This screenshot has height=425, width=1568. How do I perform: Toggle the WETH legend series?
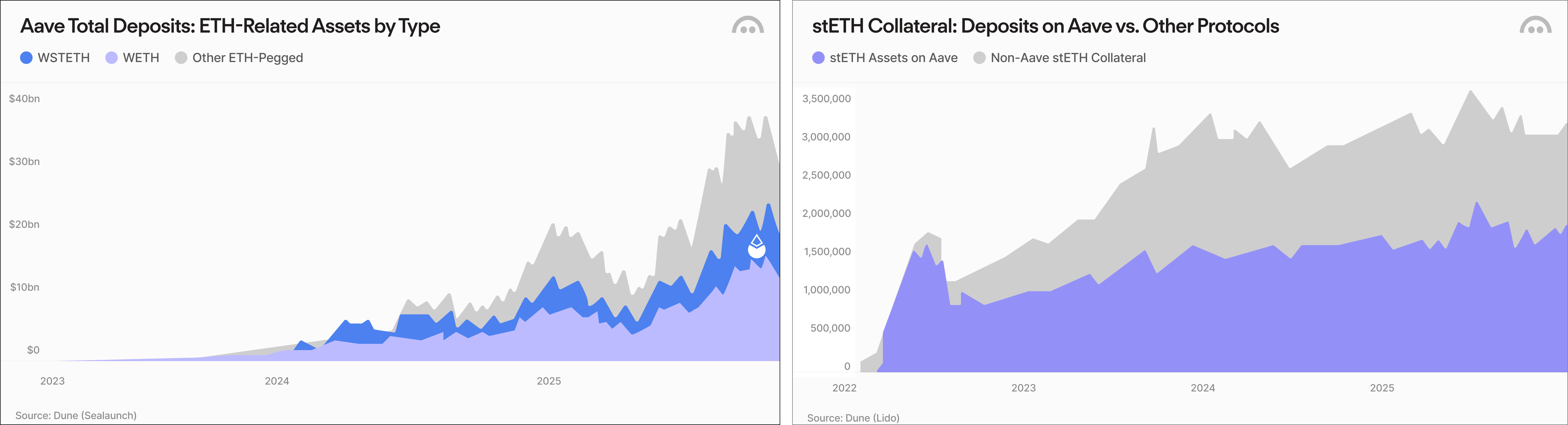click(141, 58)
